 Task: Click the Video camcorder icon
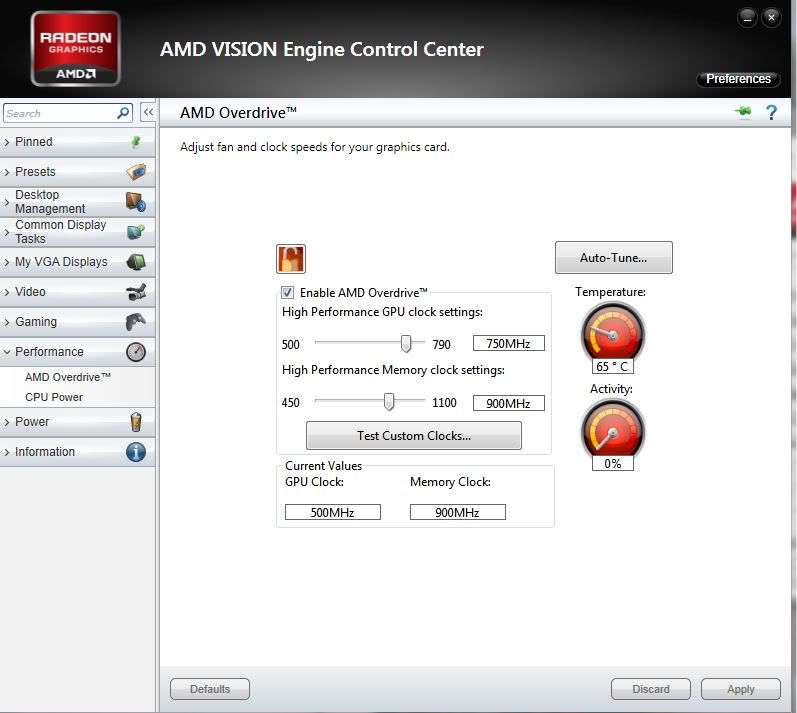tap(136, 292)
